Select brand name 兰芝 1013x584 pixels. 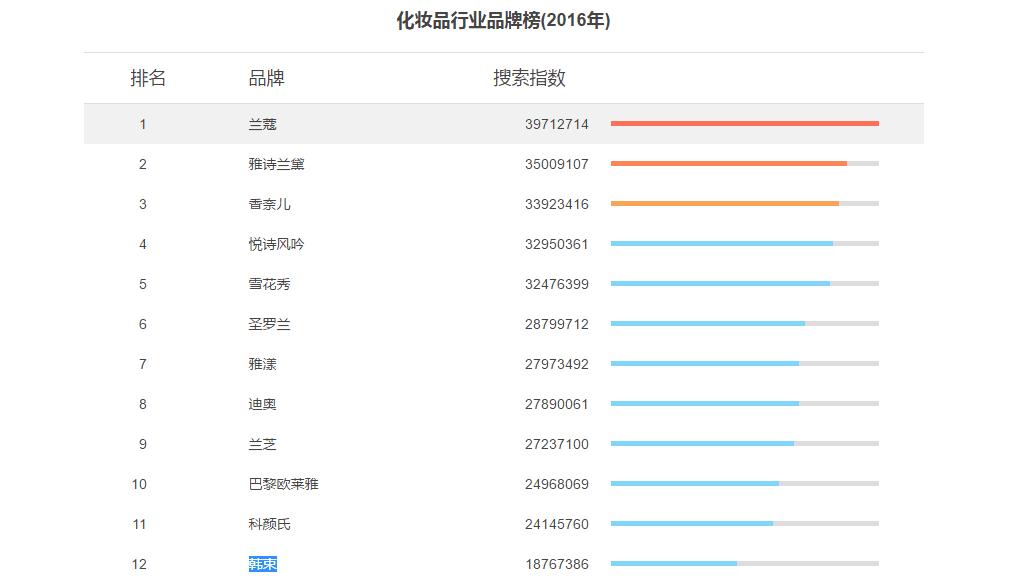click(262, 444)
